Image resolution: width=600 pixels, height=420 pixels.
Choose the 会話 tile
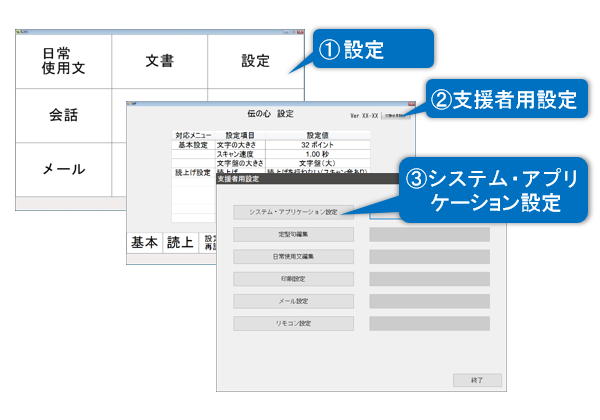(x=62, y=114)
